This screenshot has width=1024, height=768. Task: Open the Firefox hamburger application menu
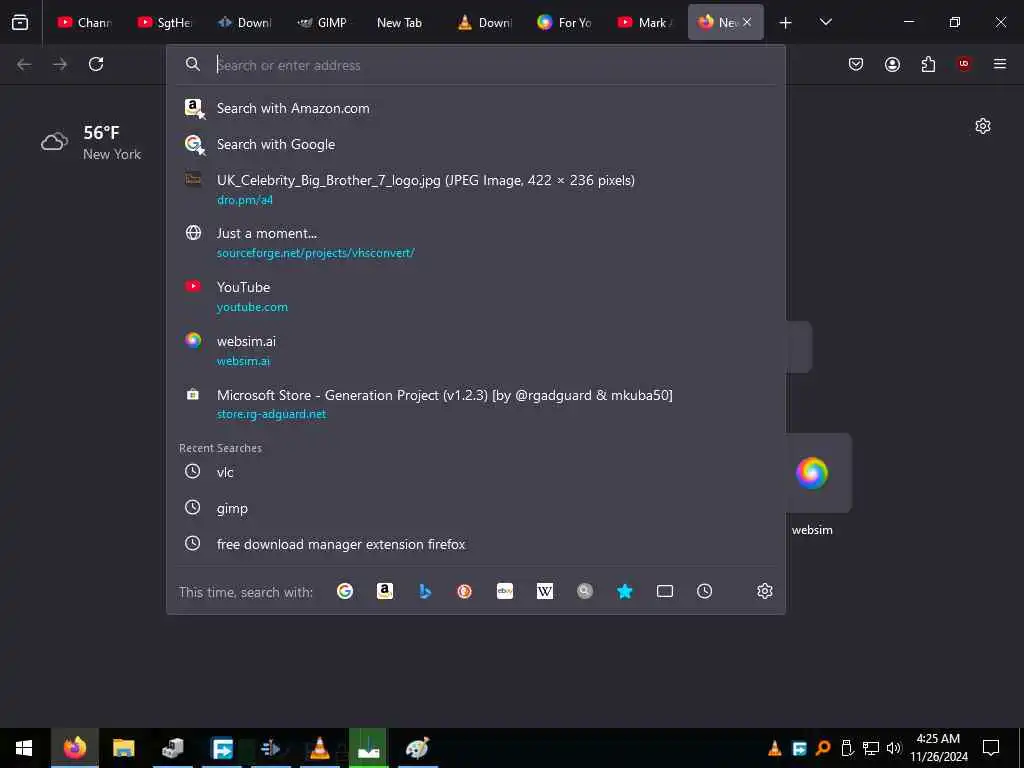[x=1000, y=64]
